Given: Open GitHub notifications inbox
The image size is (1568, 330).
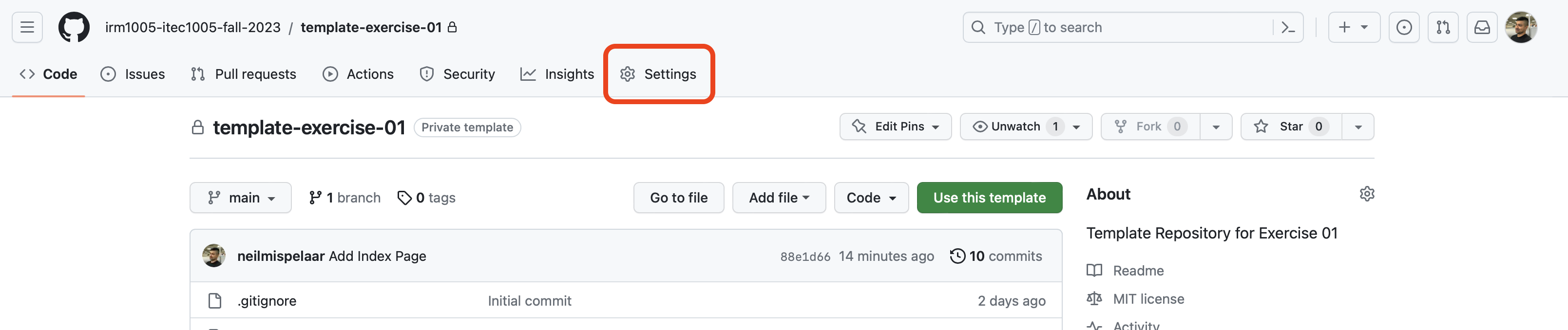Looking at the screenshot, I should click(x=1482, y=27).
